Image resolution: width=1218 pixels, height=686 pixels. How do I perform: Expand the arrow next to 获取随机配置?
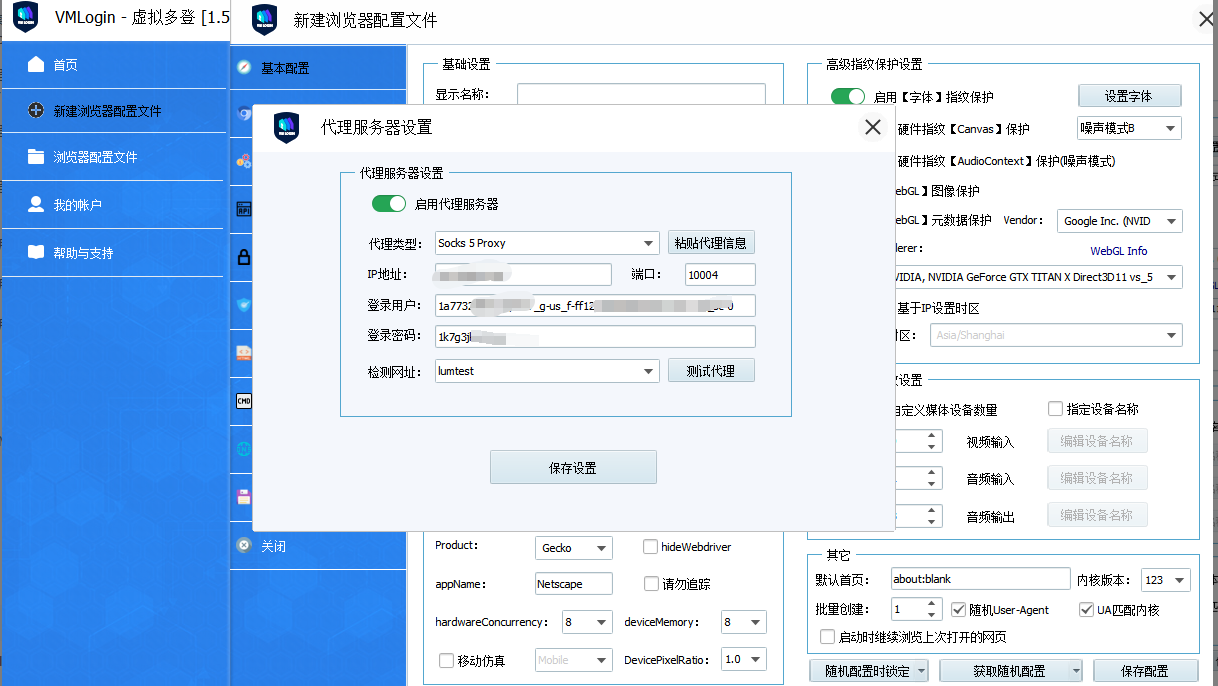tap(1076, 671)
